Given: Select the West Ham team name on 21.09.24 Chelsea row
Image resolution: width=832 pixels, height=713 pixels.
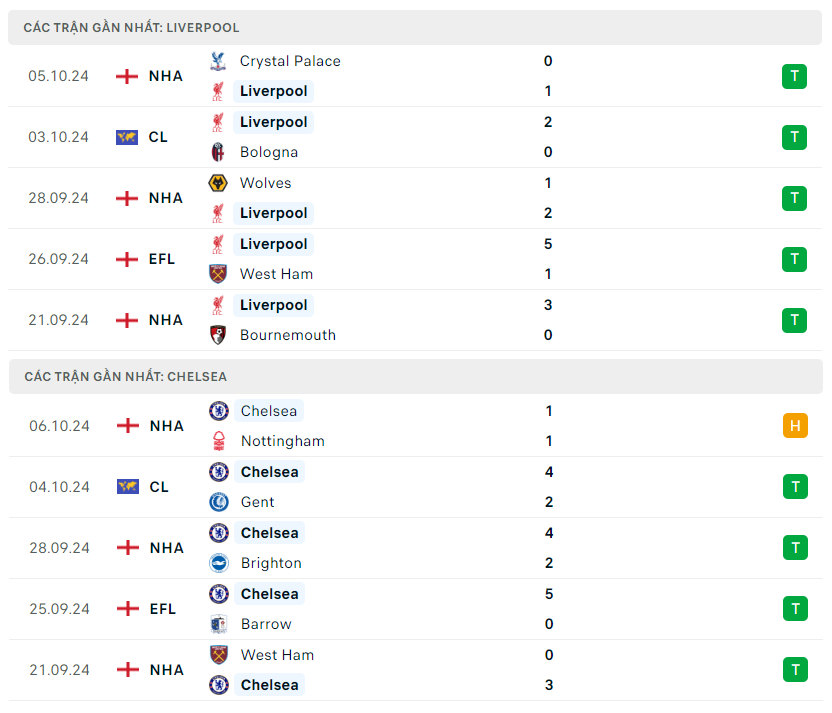Looking at the screenshot, I should (x=277, y=655).
